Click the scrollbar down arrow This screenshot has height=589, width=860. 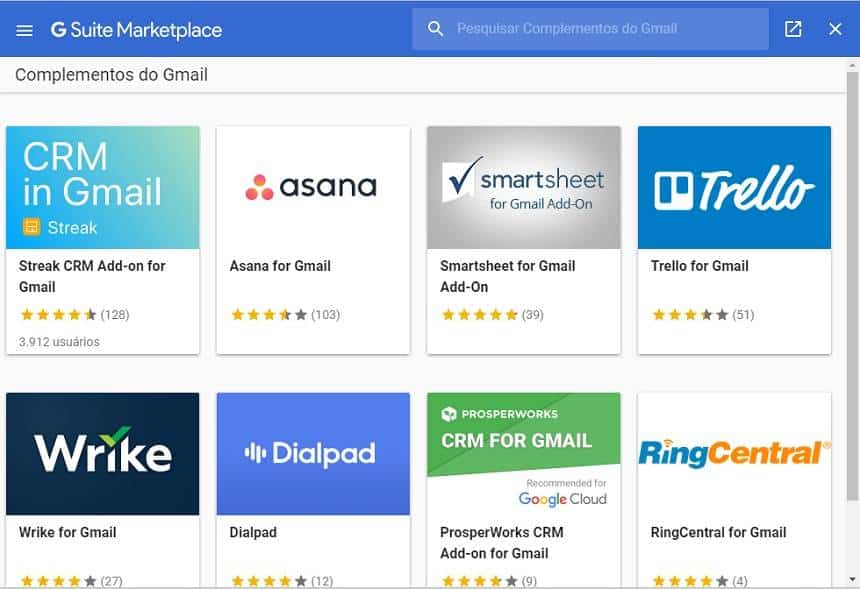pyautogui.click(x=852, y=579)
